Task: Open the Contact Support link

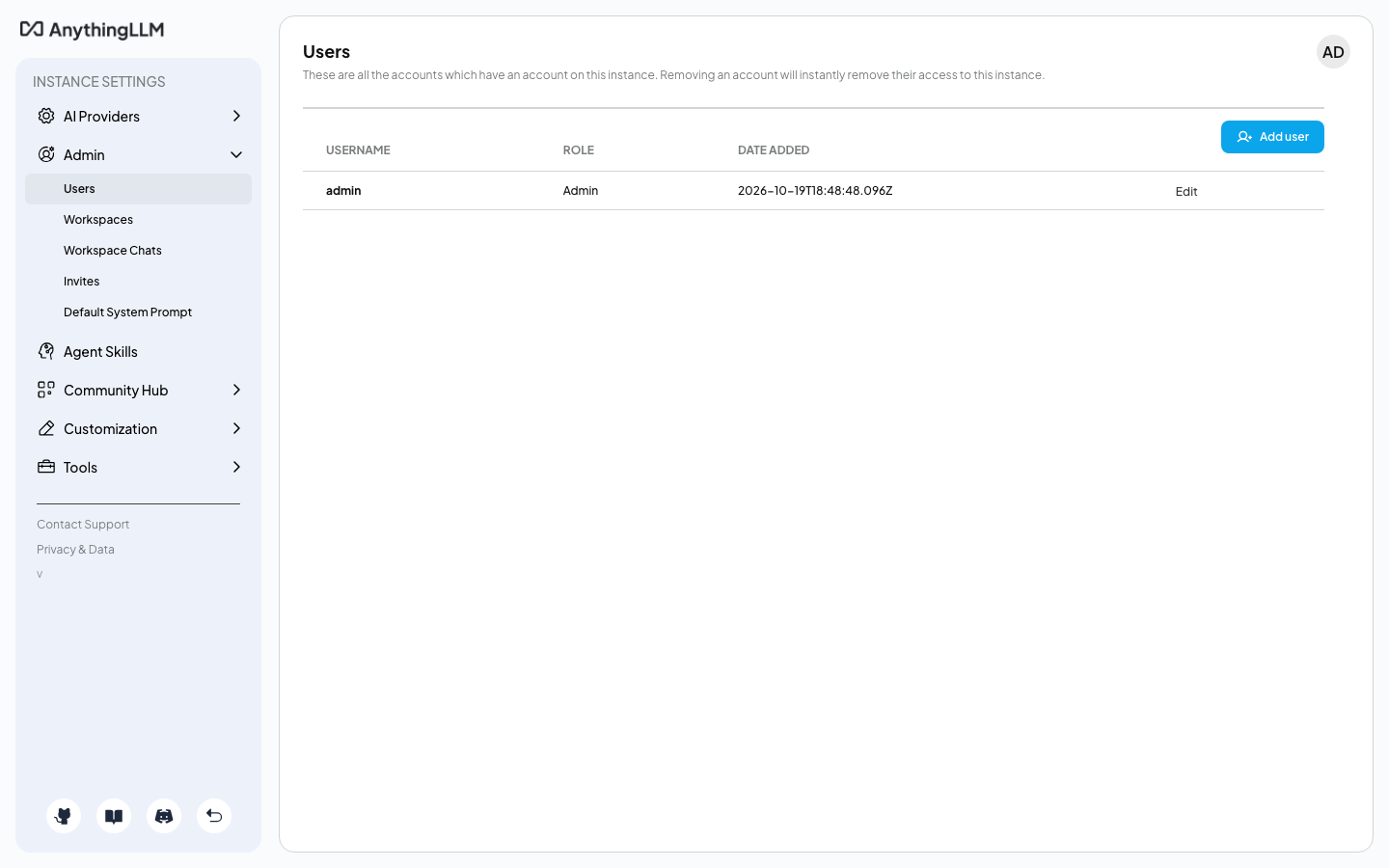Action: (x=83, y=525)
